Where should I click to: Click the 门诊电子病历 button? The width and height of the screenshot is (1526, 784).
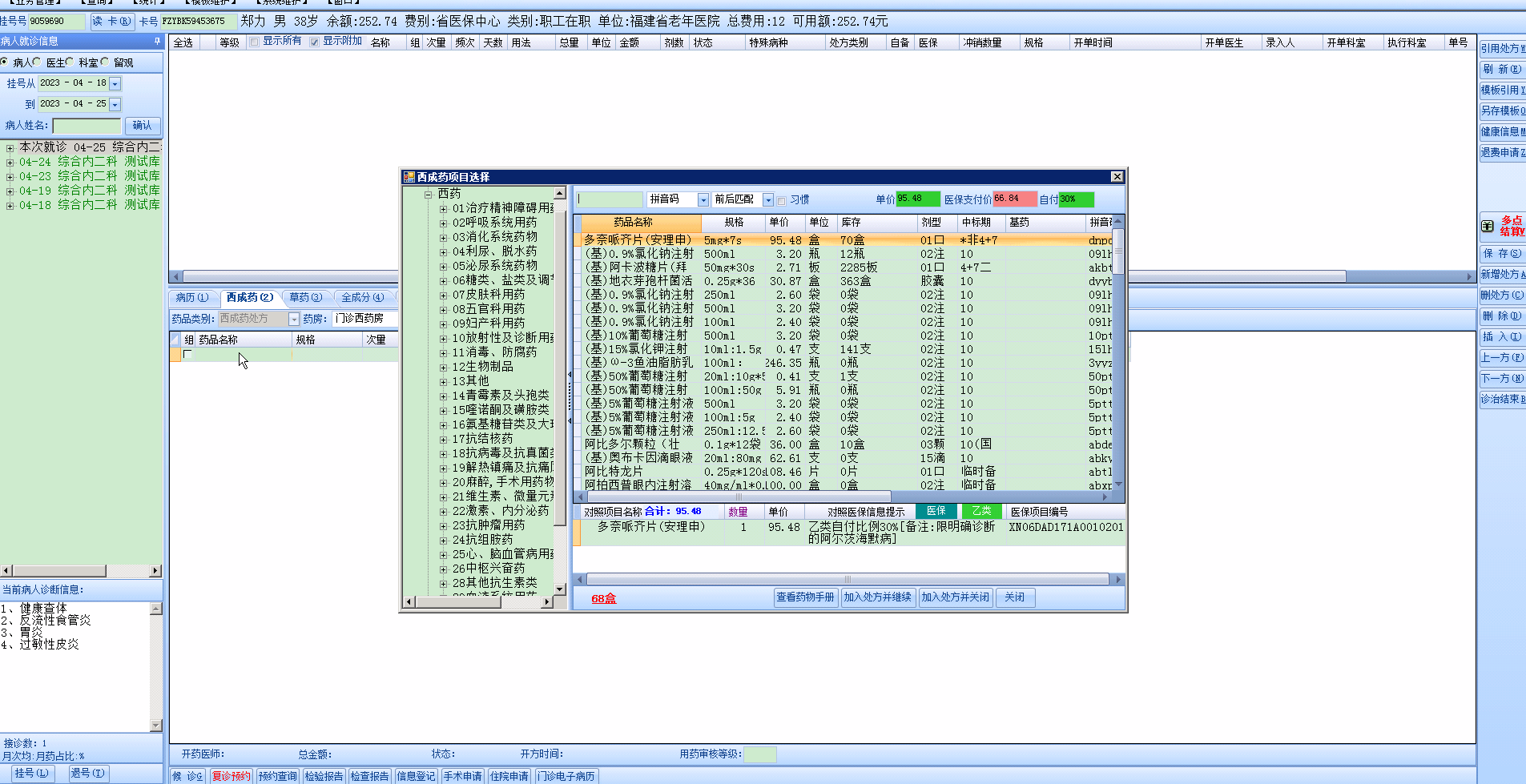566,776
